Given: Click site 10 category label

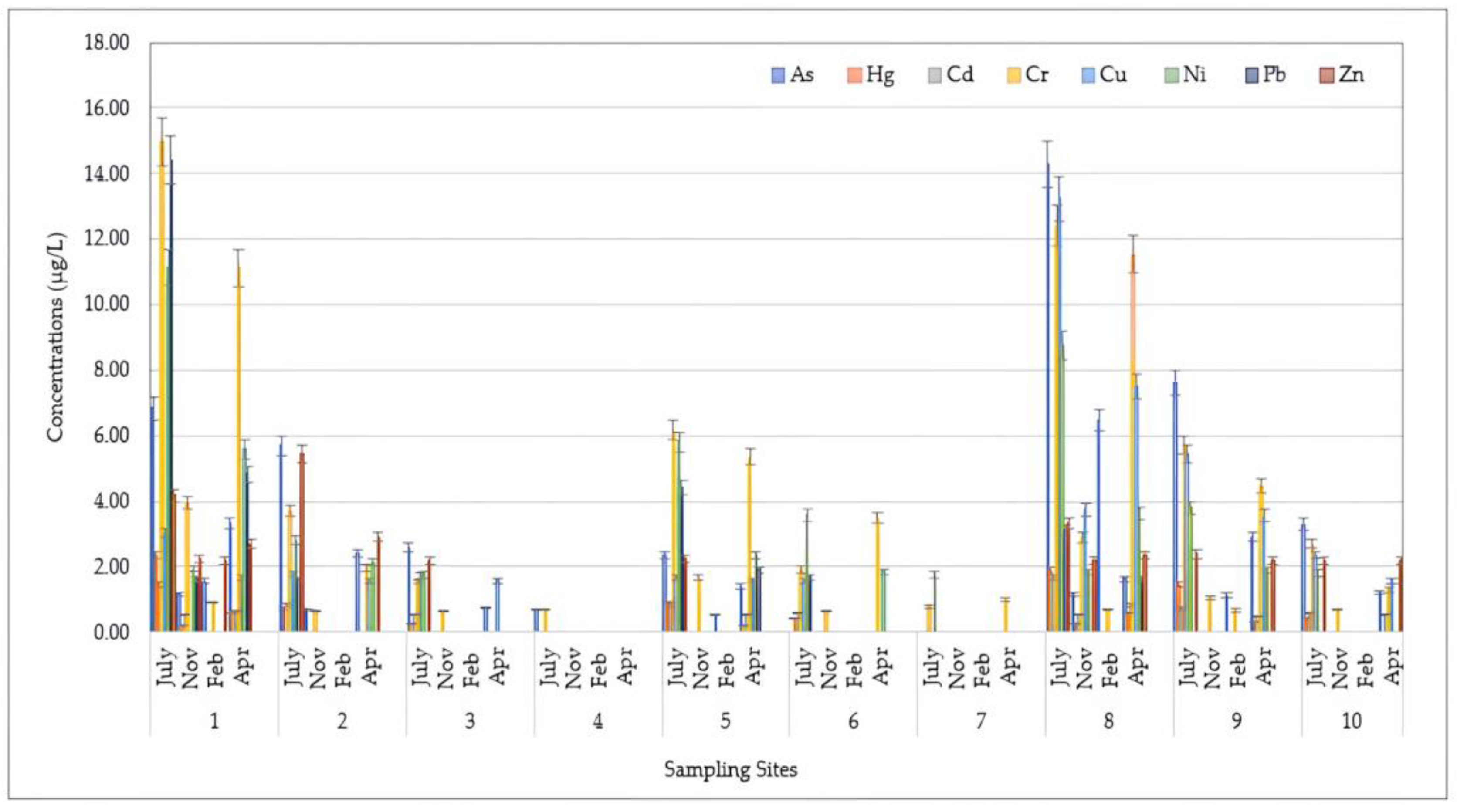Looking at the screenshot, I should pos(1351,721).
